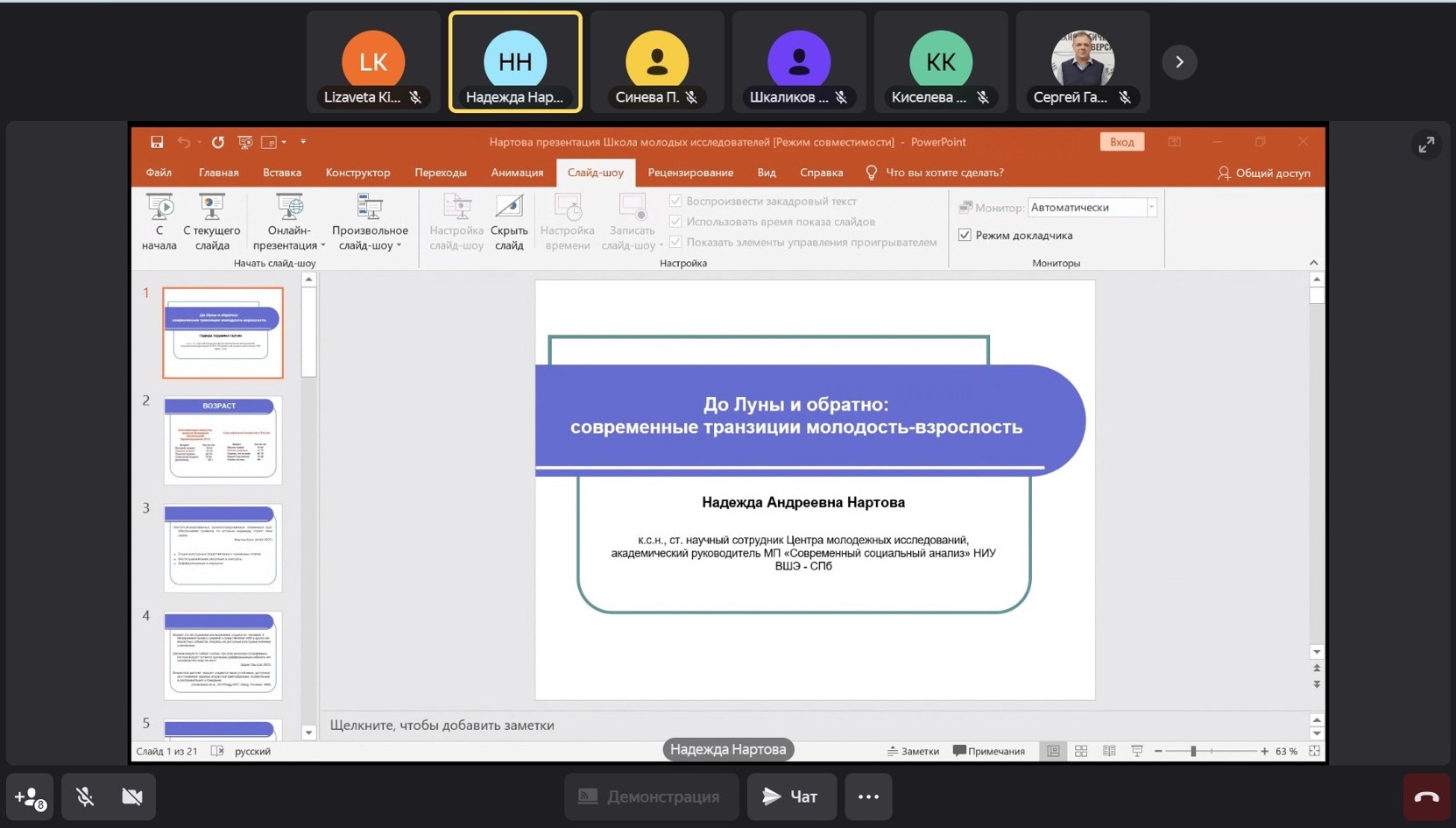Open the Главная tab
Screen dimensions: 1456x828
[x=218, y=173]
